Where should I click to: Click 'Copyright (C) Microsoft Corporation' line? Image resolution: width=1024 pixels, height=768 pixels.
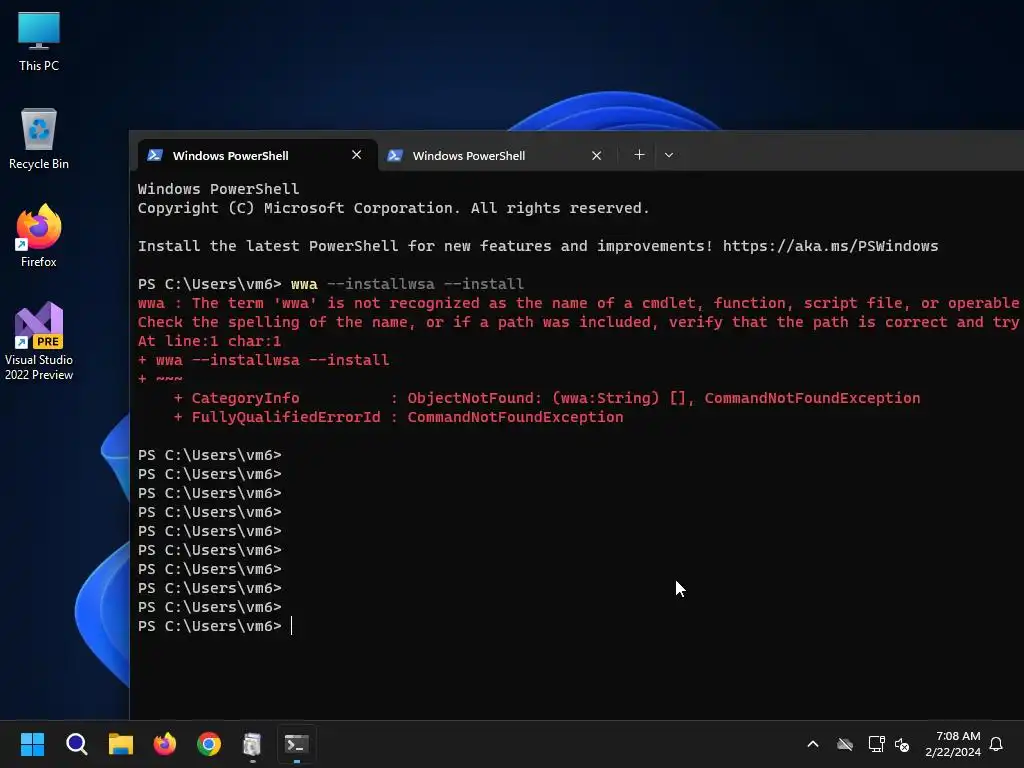pos(394,208)
